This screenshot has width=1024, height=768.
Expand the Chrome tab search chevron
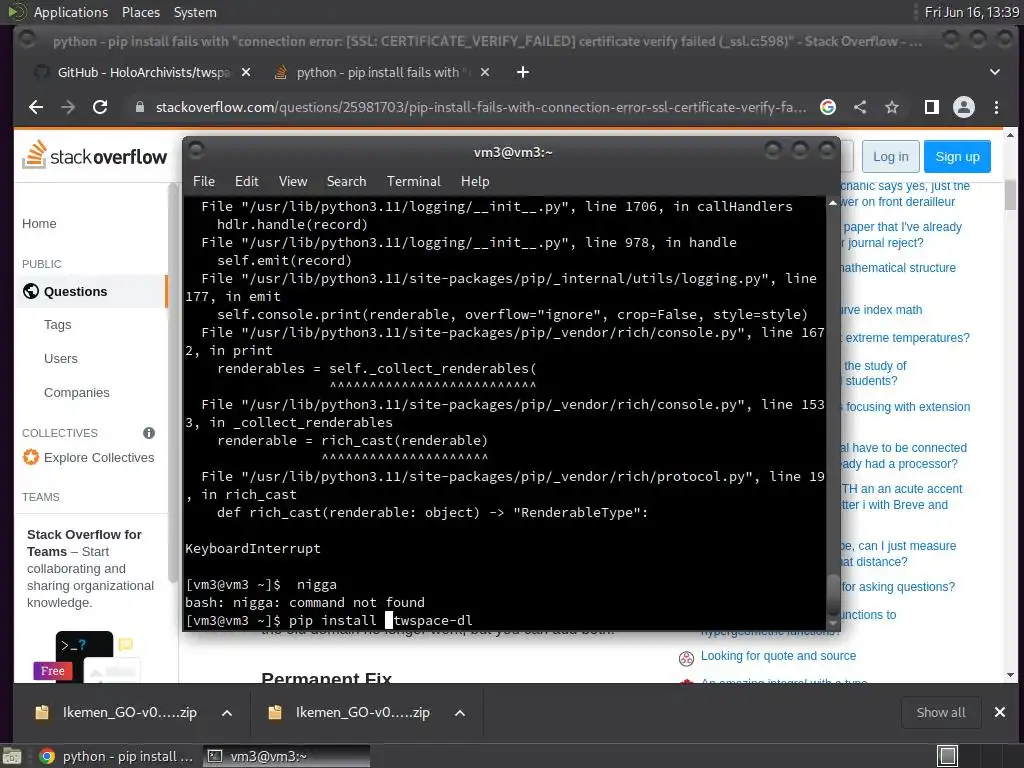point(995,72)
